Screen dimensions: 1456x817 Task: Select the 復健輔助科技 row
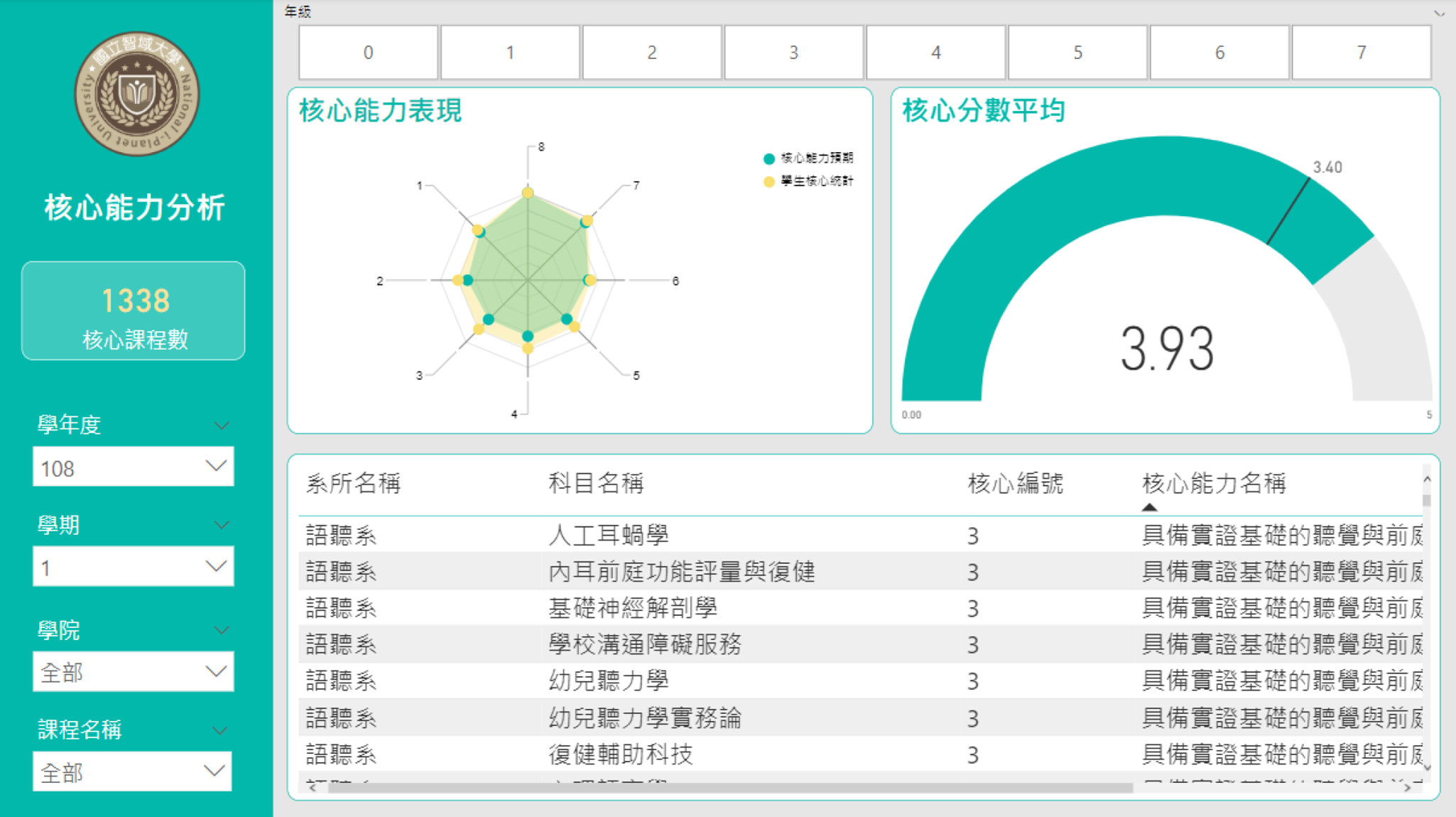coord(861,754)
